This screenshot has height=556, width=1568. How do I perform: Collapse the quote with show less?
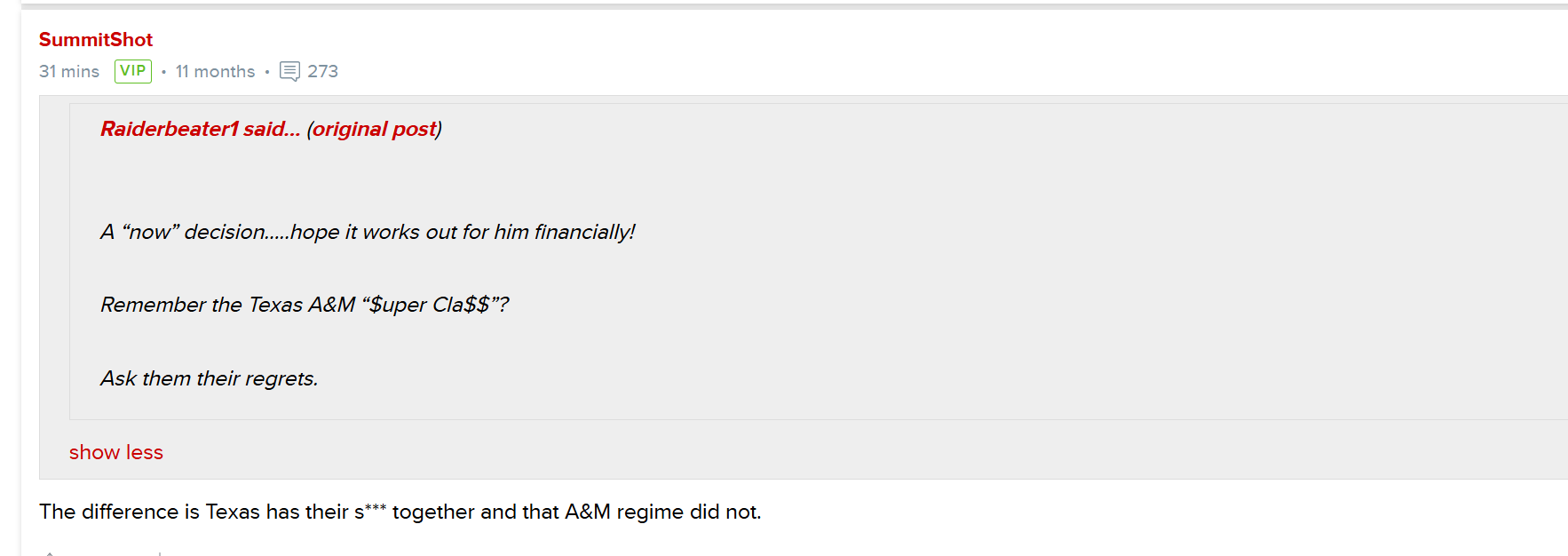[116, 452]
